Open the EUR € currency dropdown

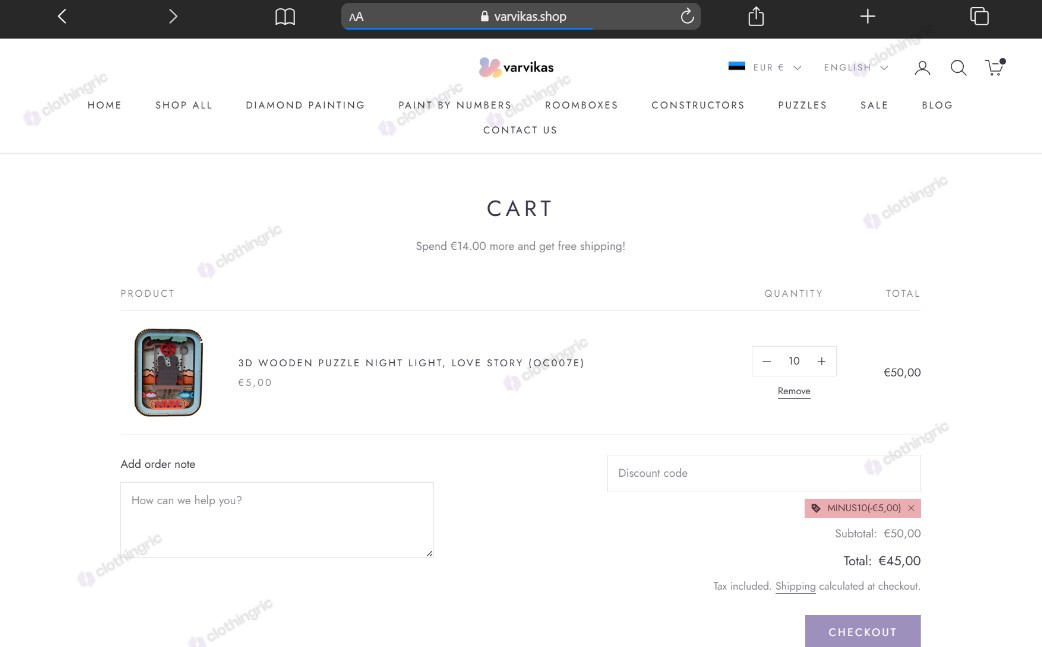pos(765,67)
